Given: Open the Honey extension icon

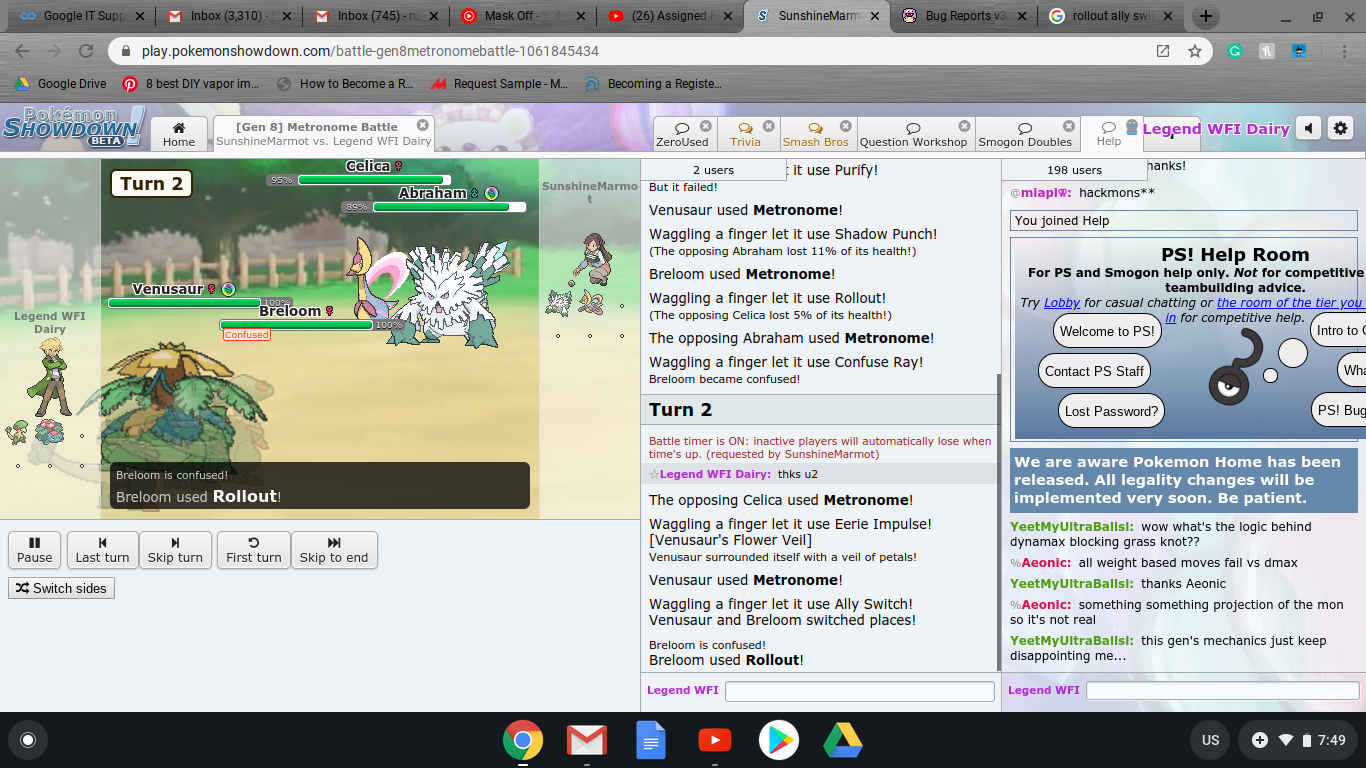Looking at the screenshot, I should (1267, 51).
